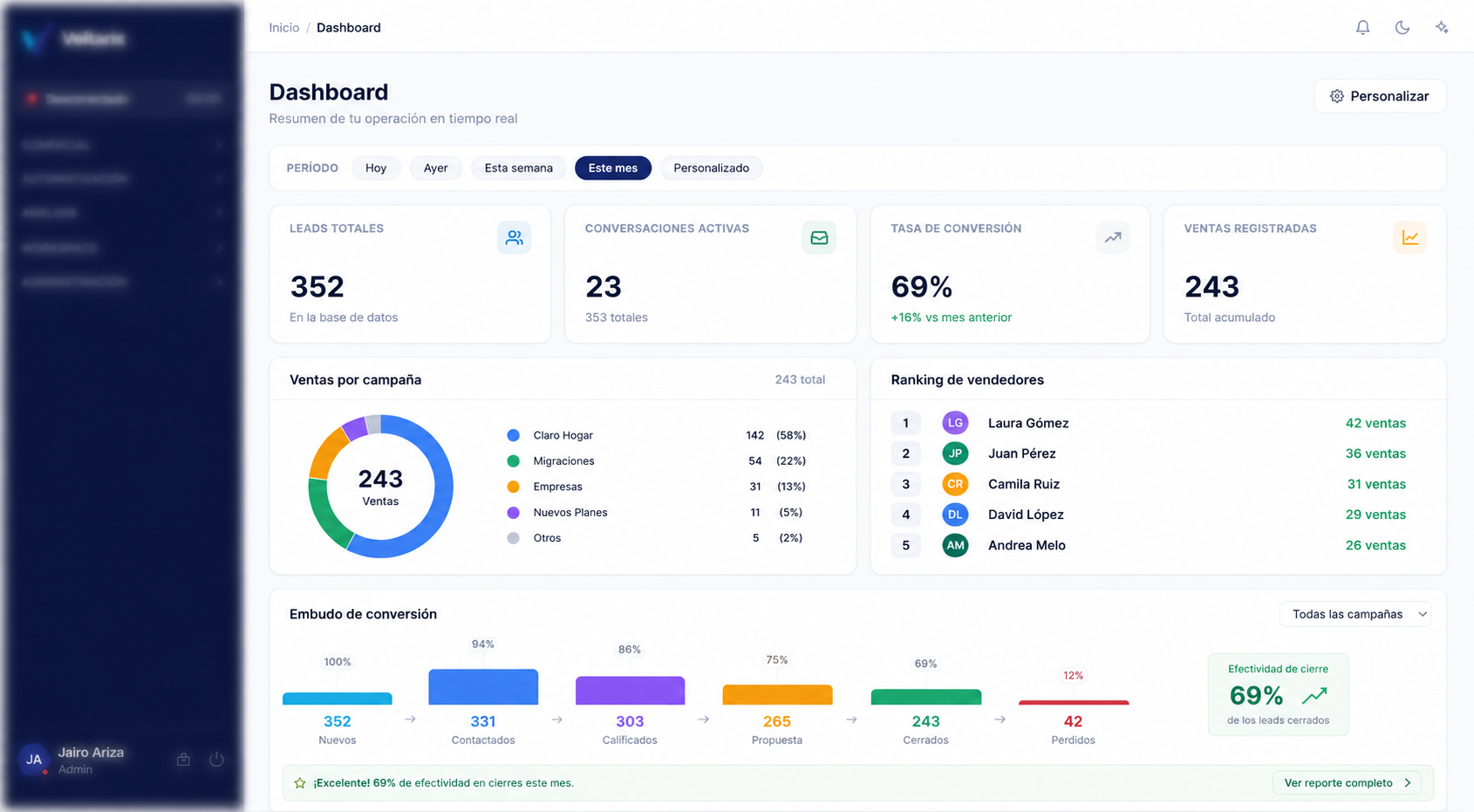The height and width of the screenshot is (812, 1474).
Task: Click the power logout icon in sidebar
Action: point(216,760)
